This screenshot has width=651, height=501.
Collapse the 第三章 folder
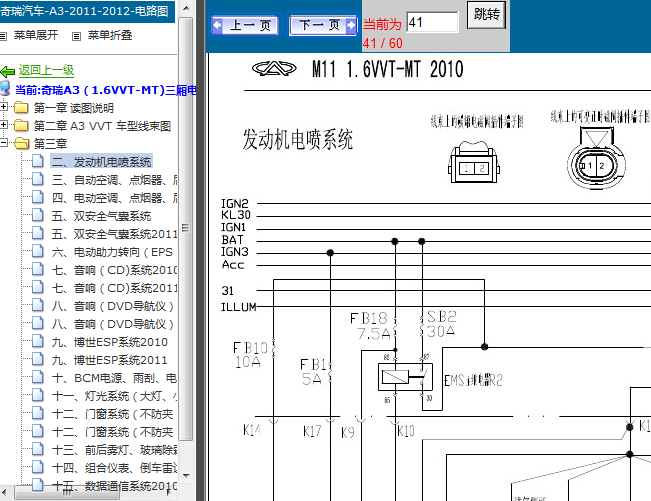pyautogui.click(x=3, y=143)
